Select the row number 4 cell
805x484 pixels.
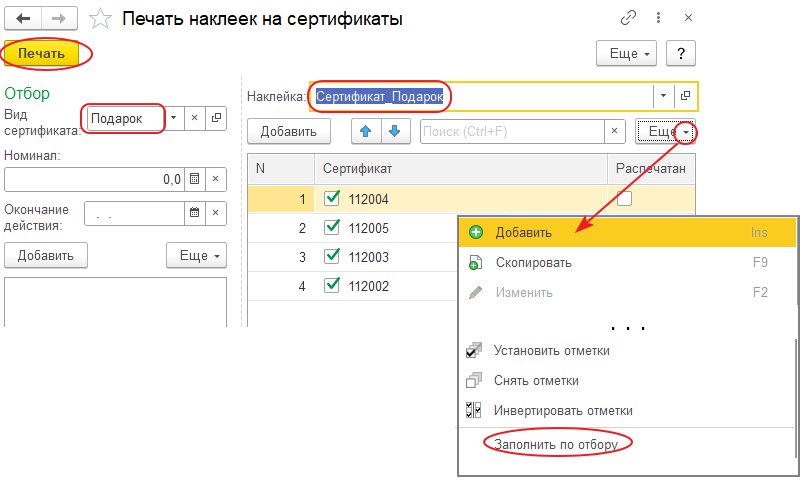coord(281,286)
